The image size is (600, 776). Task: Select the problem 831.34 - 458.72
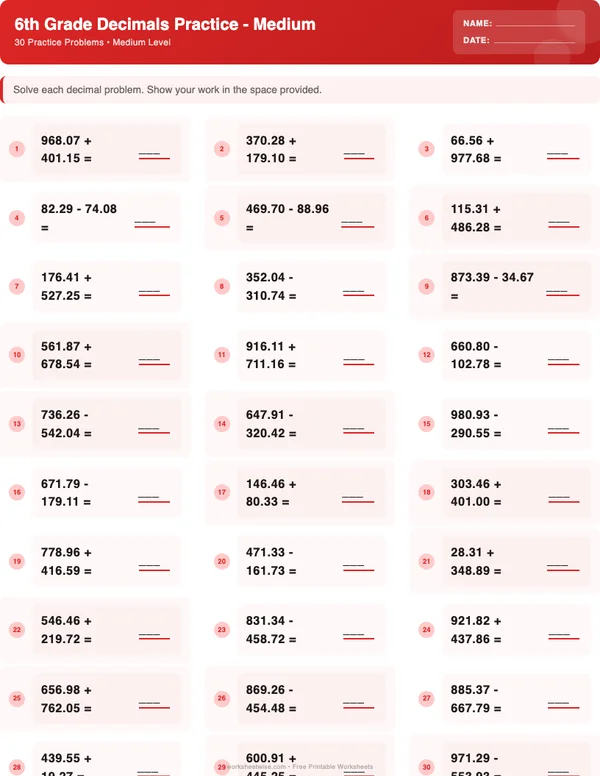pos(272,630)
